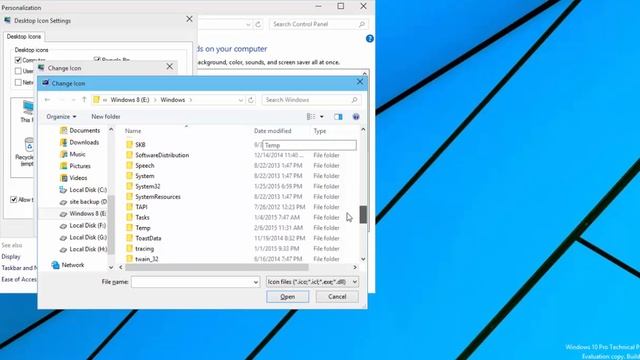Click the SoftwareDistribution folder icon

click(x=129, y=155)
